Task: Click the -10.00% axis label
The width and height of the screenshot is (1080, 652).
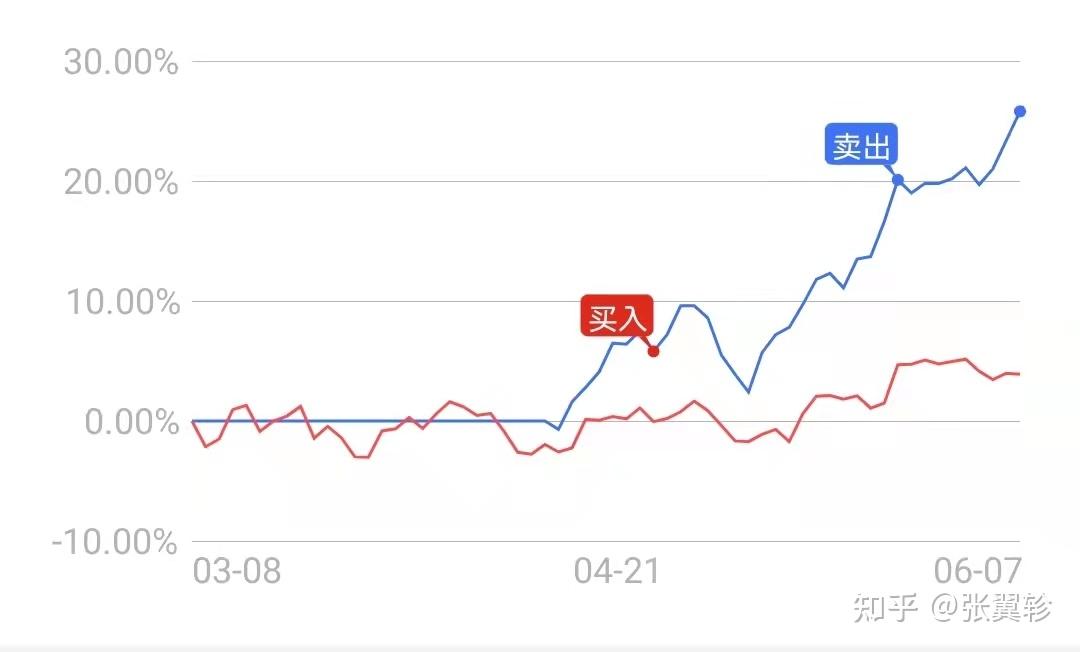Action: coord(113,542)
